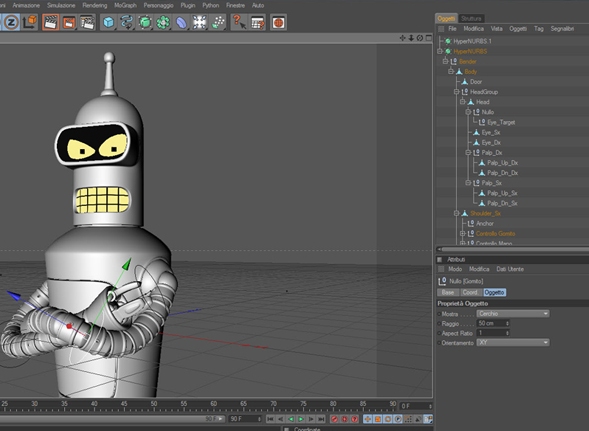The height and width of the screenshot is (431, 589).
Task: Open the Python menu
Action: 210,5
